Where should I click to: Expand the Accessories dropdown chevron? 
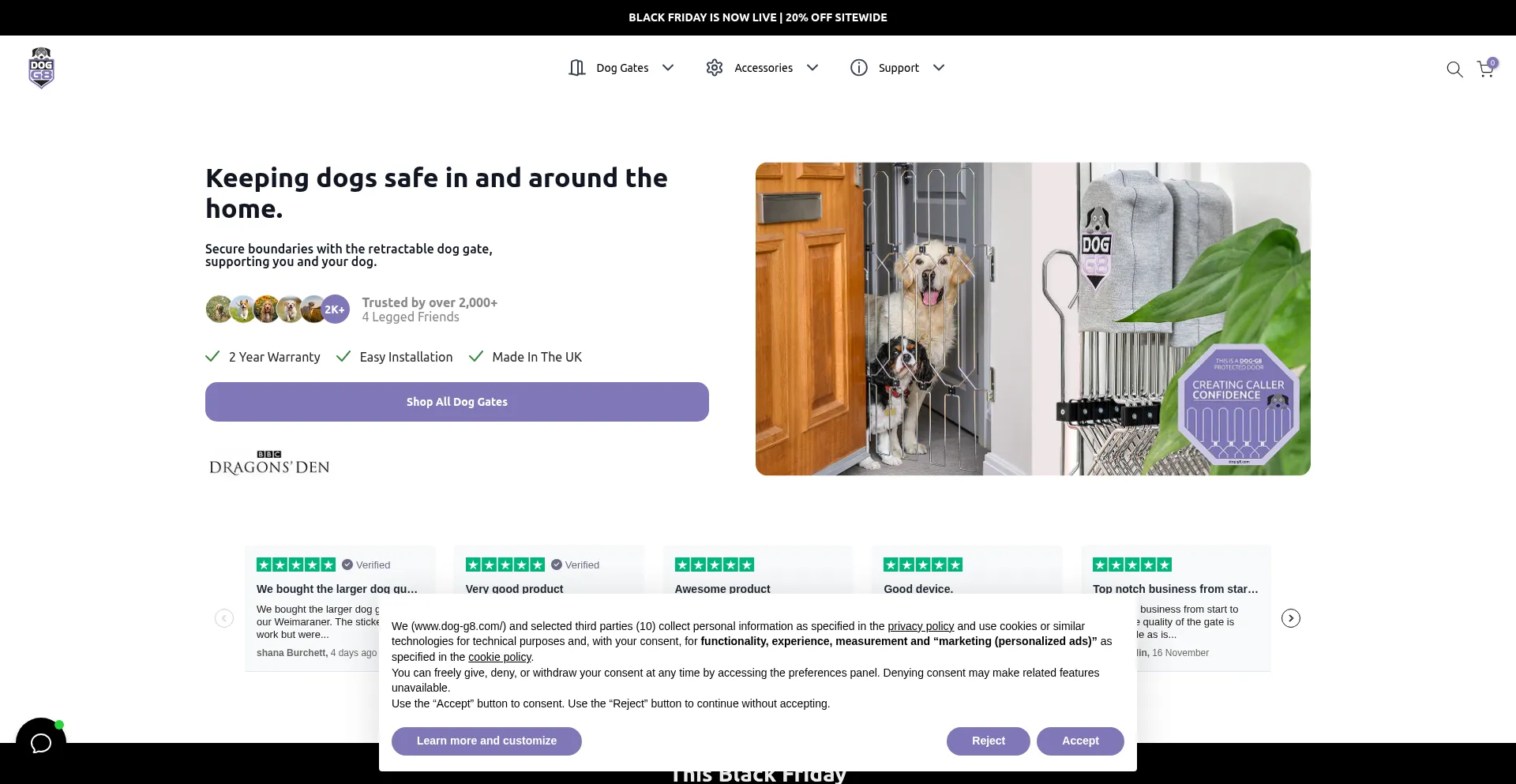click(x=812, y=68)
